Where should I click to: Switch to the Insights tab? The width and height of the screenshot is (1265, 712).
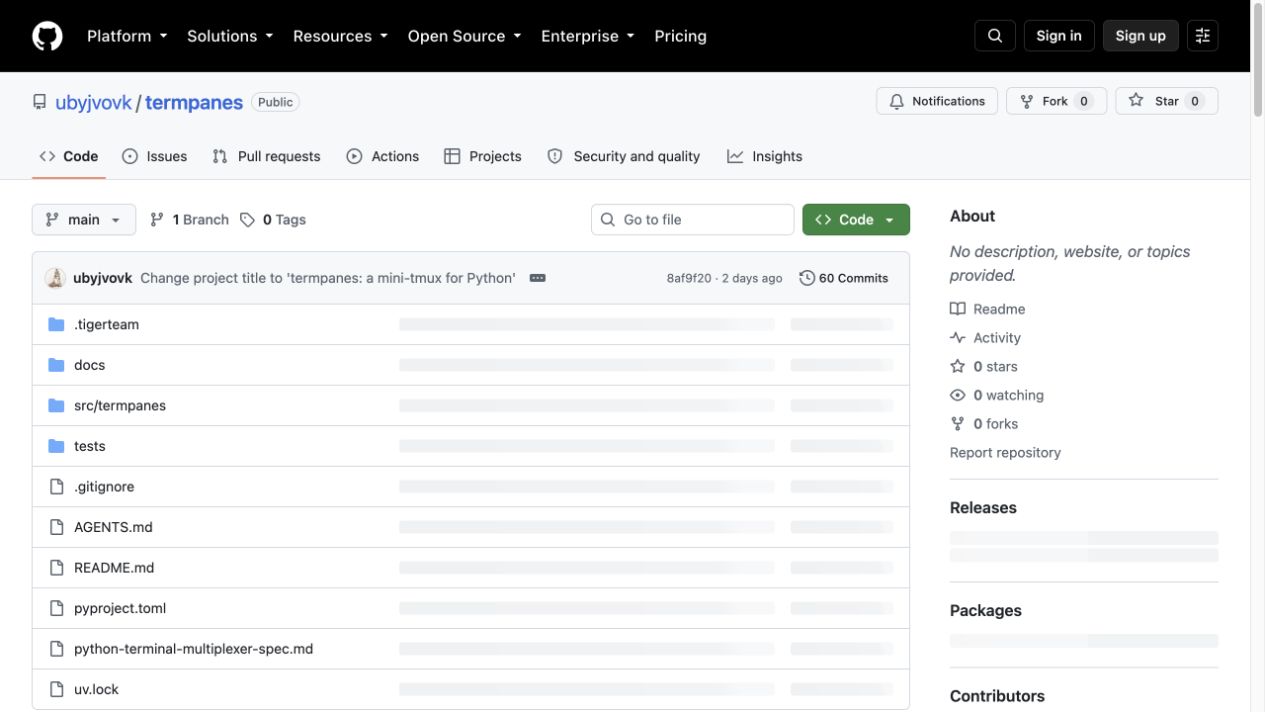[765, 156]
